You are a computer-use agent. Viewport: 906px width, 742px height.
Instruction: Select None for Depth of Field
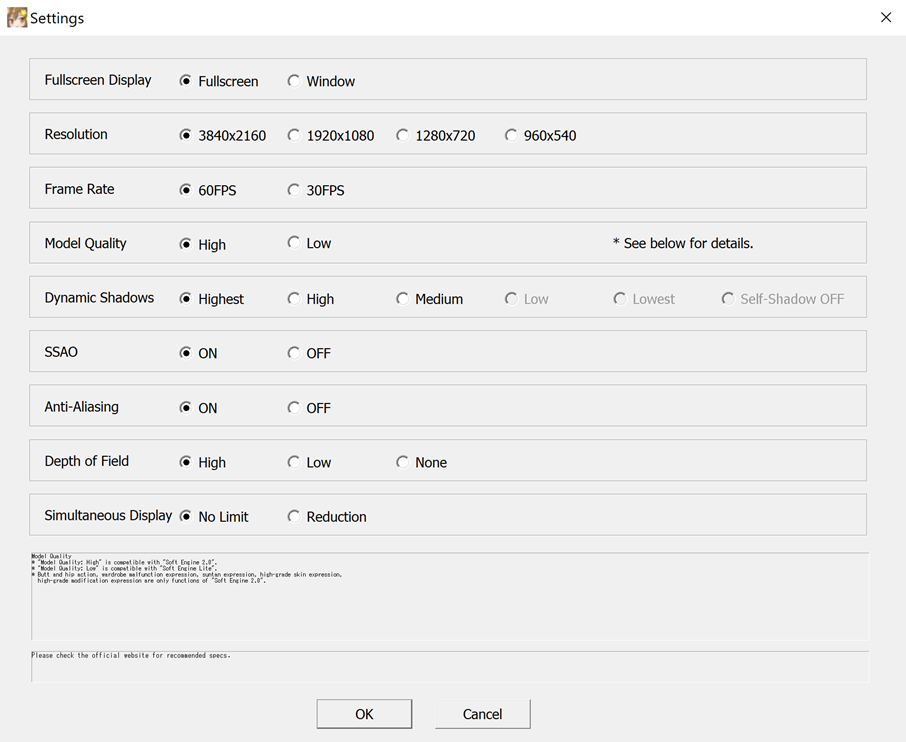402,462
